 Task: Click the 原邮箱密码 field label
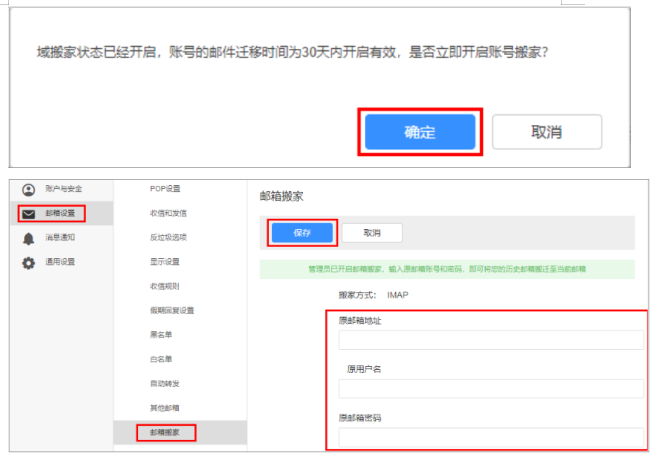tap(360, 418)
